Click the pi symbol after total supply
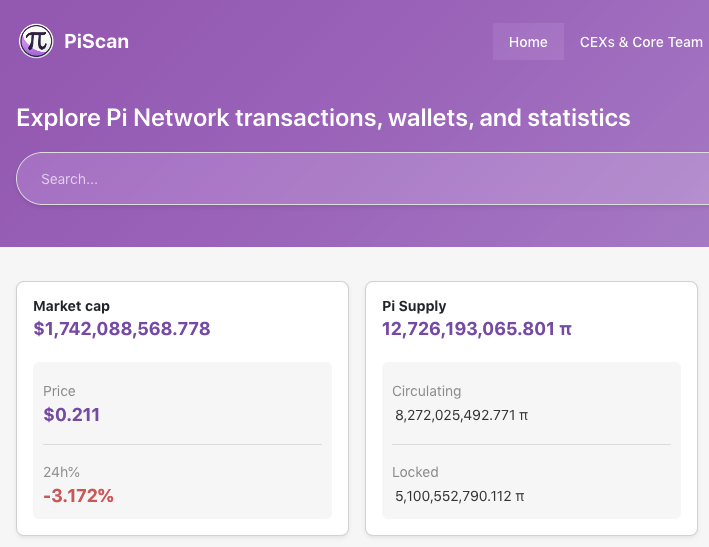The width and height of the screenshot is (709, 547). (565, 329)
